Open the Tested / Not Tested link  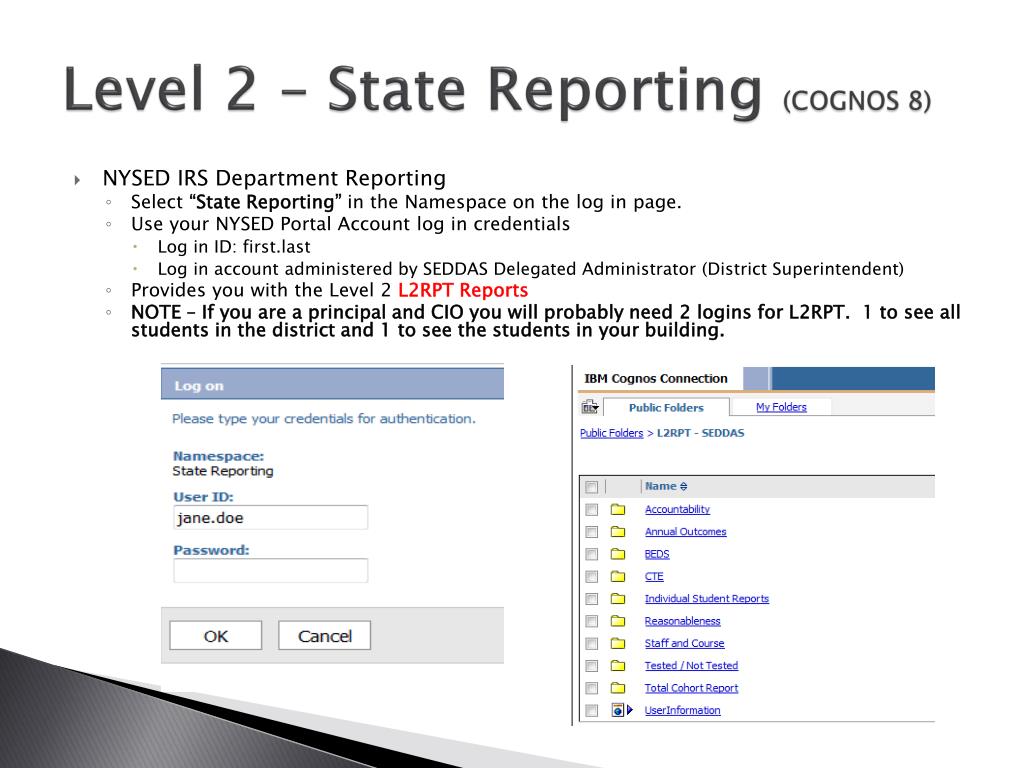coord(692,665)
